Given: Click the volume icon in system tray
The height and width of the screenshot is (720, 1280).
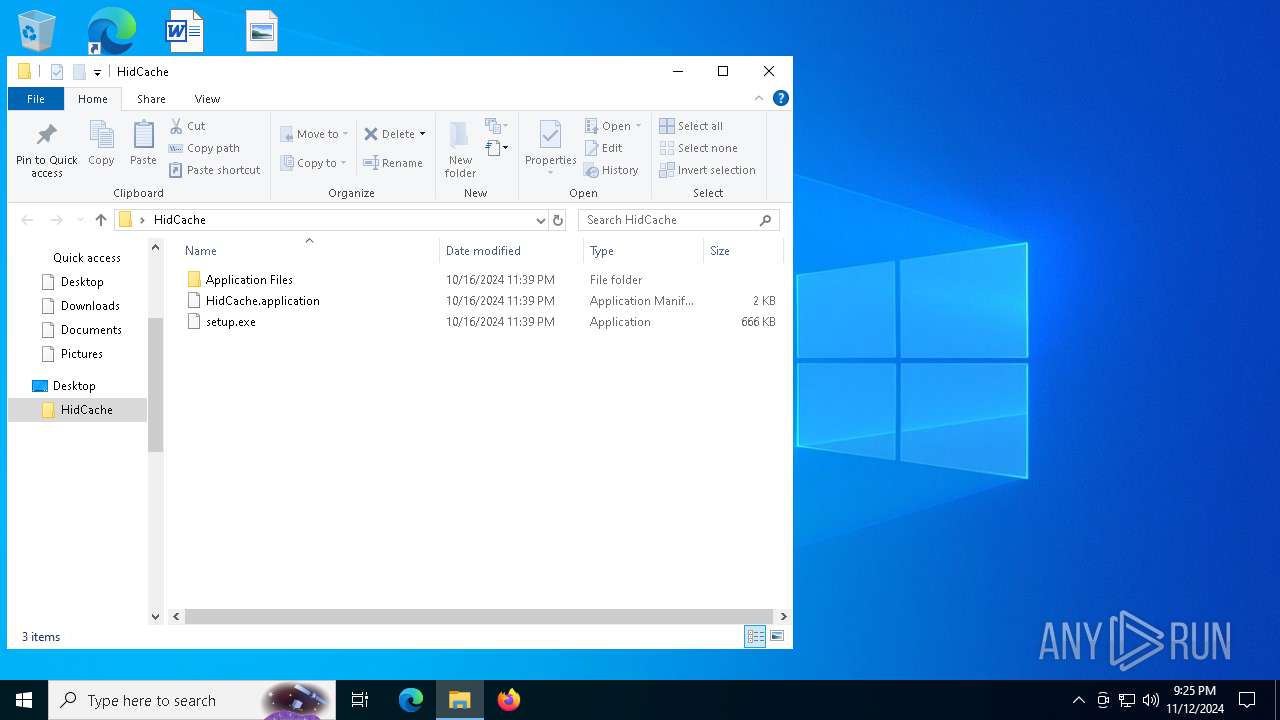Looking at the screenshot, I should point(1150,700).
